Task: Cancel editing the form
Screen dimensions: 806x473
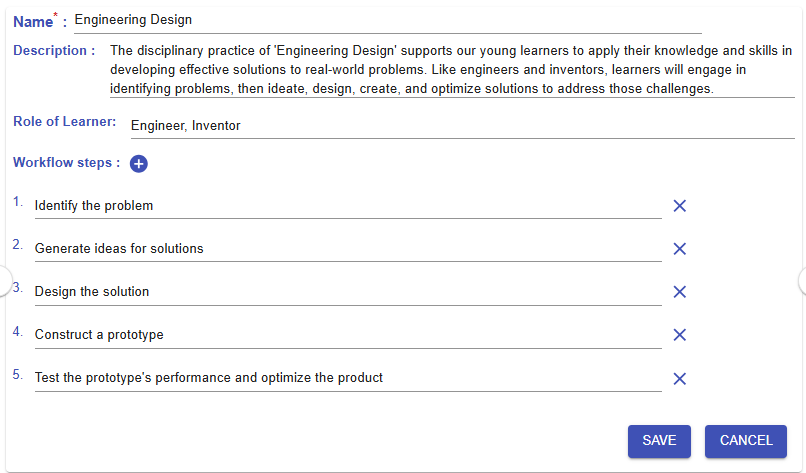Action: pyautogui.click(x=746, y=441)
